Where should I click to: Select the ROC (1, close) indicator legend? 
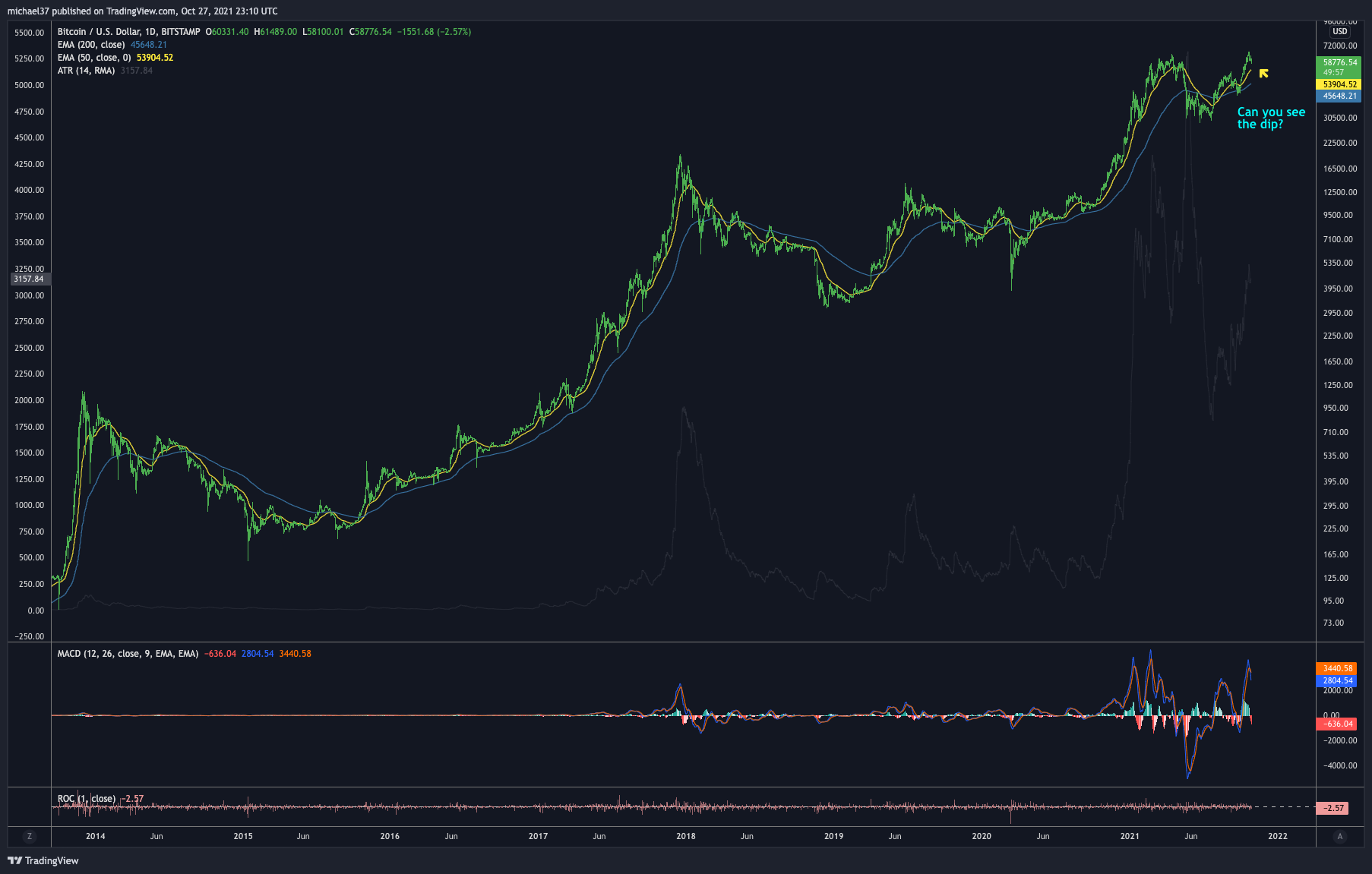click(87, 799)
